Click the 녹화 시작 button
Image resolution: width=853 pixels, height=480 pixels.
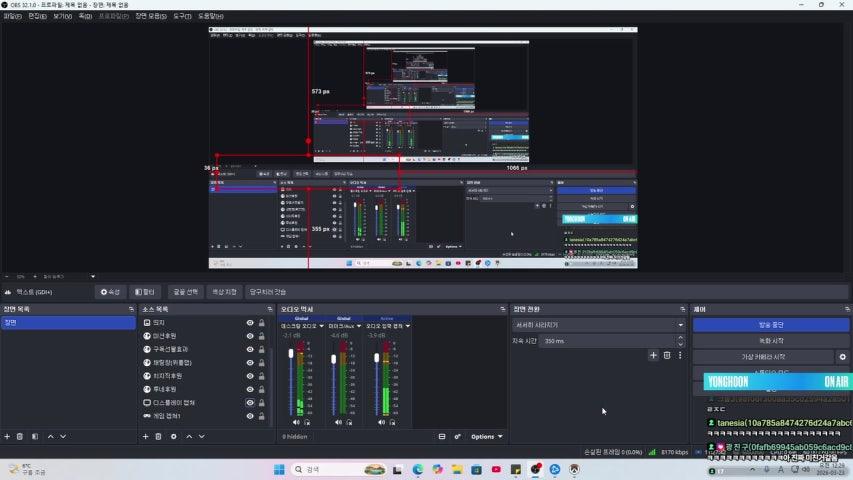[764, 341]
